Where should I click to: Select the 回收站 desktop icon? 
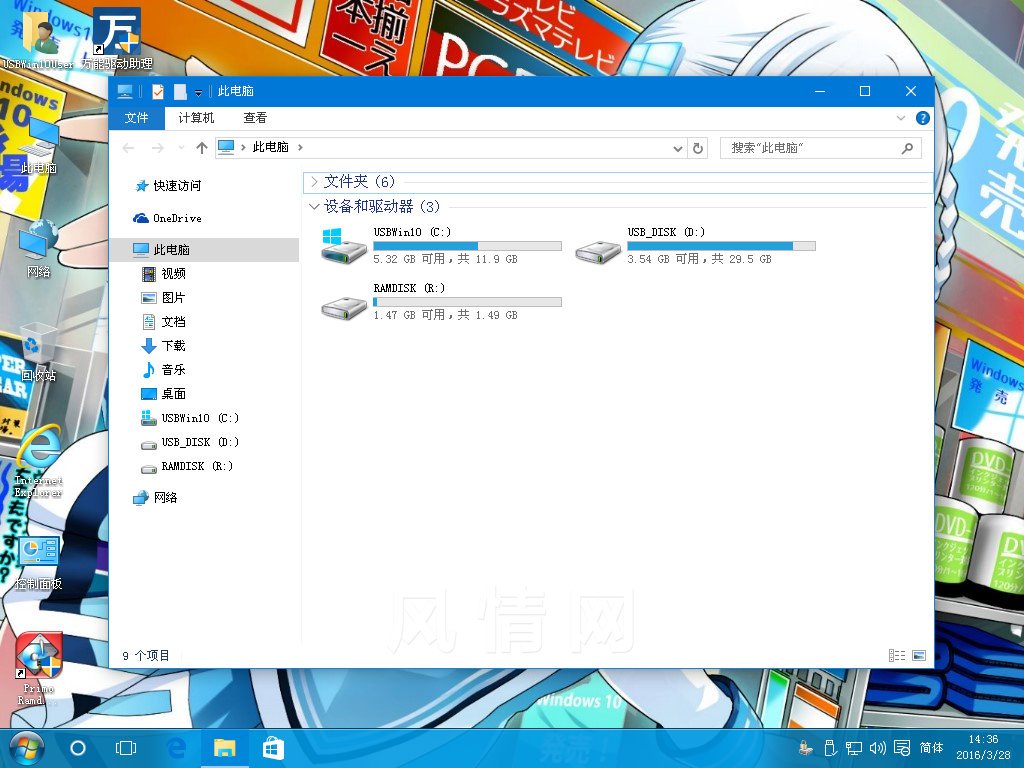(x=38, y=353)
